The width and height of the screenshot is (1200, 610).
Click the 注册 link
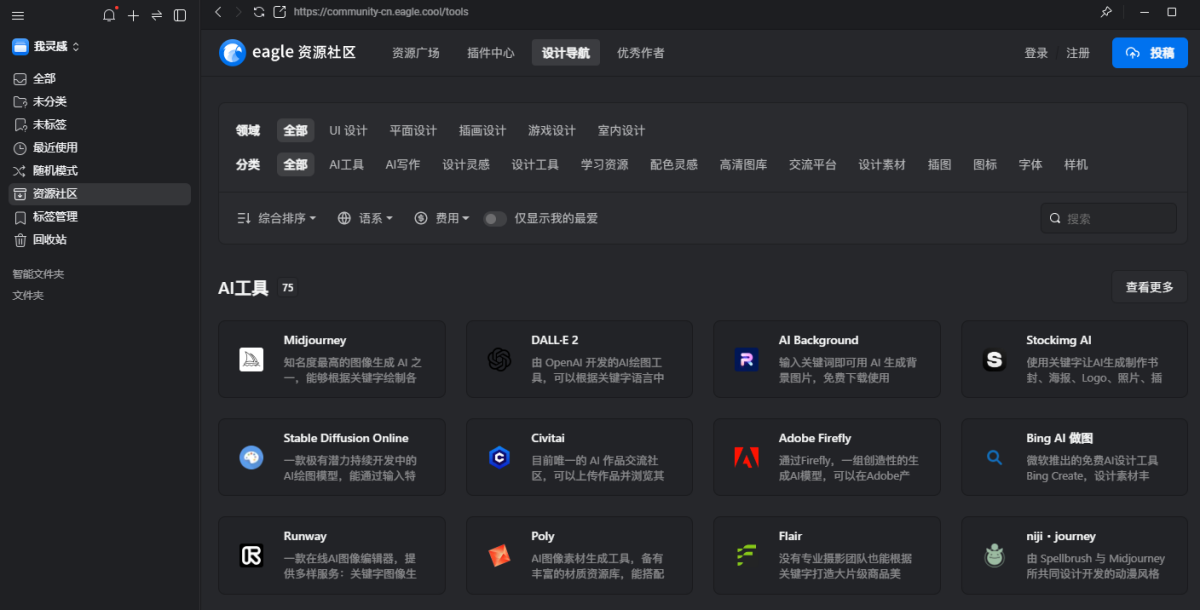click(x=1078, y=53)
